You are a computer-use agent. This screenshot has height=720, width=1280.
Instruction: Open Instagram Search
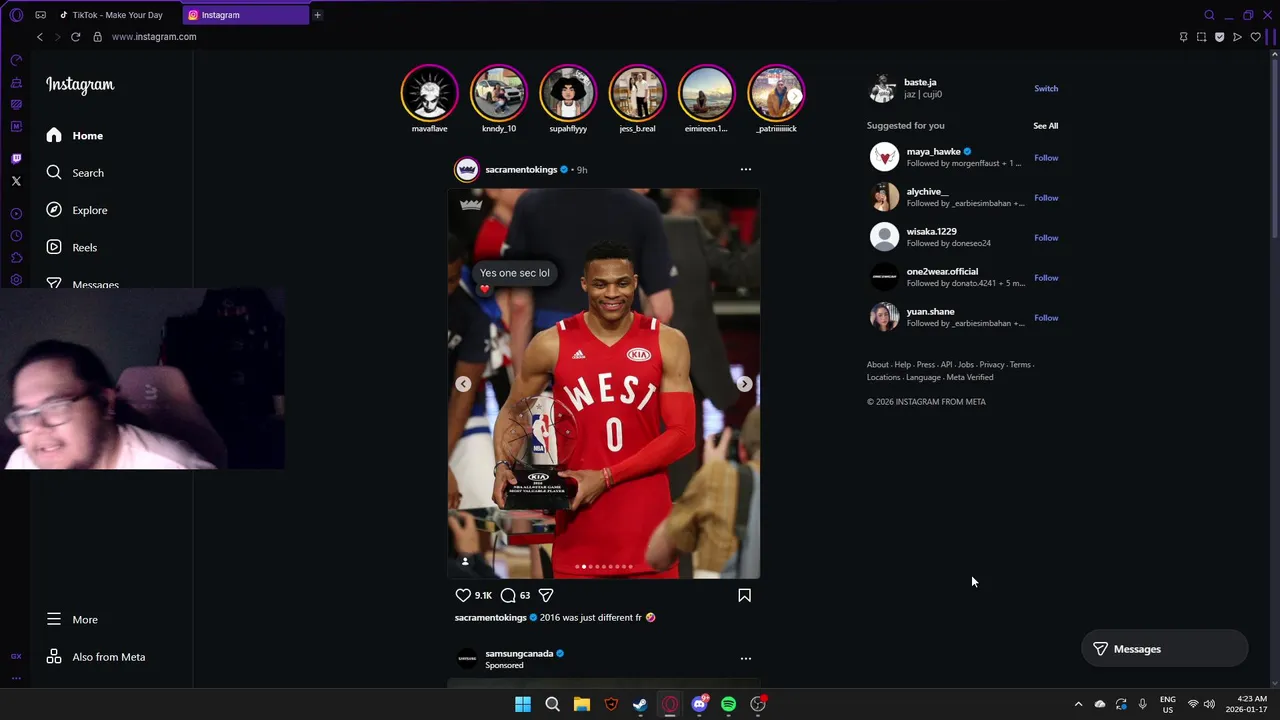(x=75, y=173)
